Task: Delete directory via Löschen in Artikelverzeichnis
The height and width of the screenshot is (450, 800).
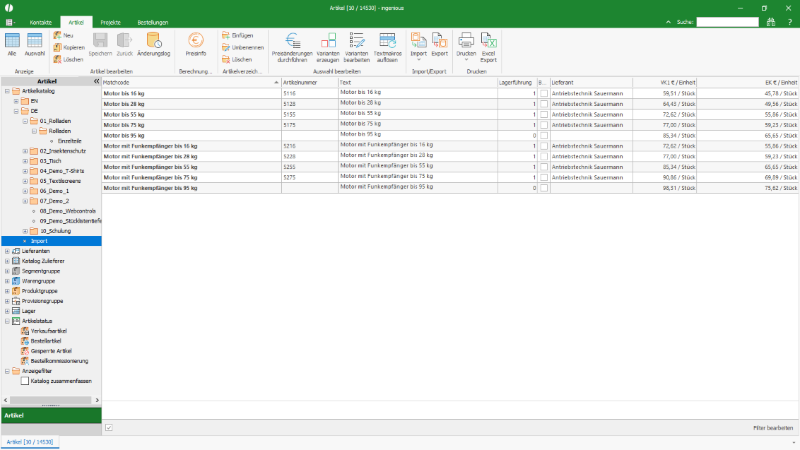Action: [237, 60]
